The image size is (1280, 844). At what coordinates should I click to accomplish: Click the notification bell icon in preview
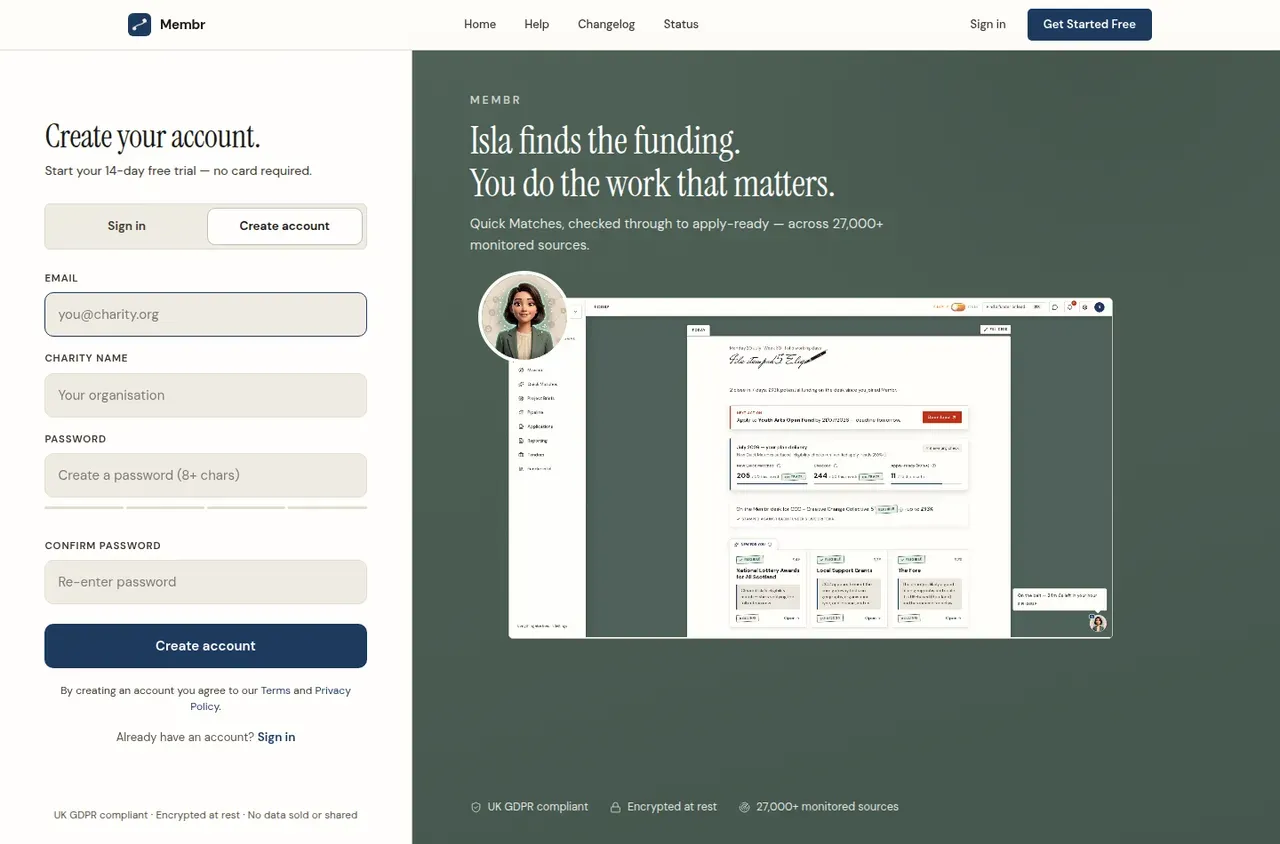point(1070,307)
